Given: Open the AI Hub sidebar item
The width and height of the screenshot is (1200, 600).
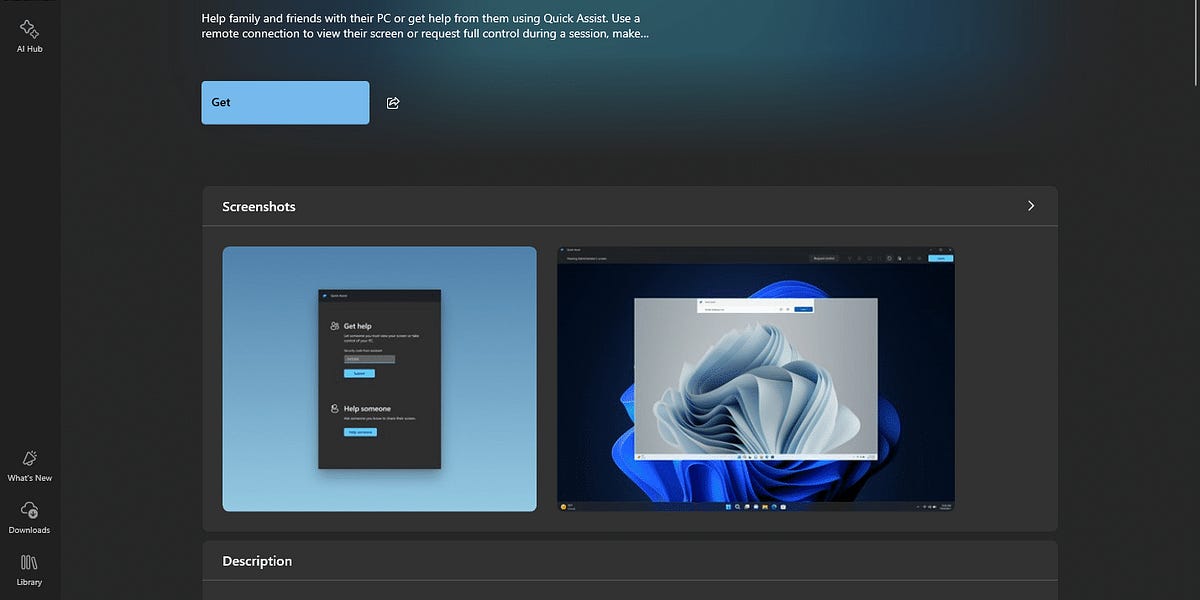Looking at the screenshot, I should click(29, 36).
